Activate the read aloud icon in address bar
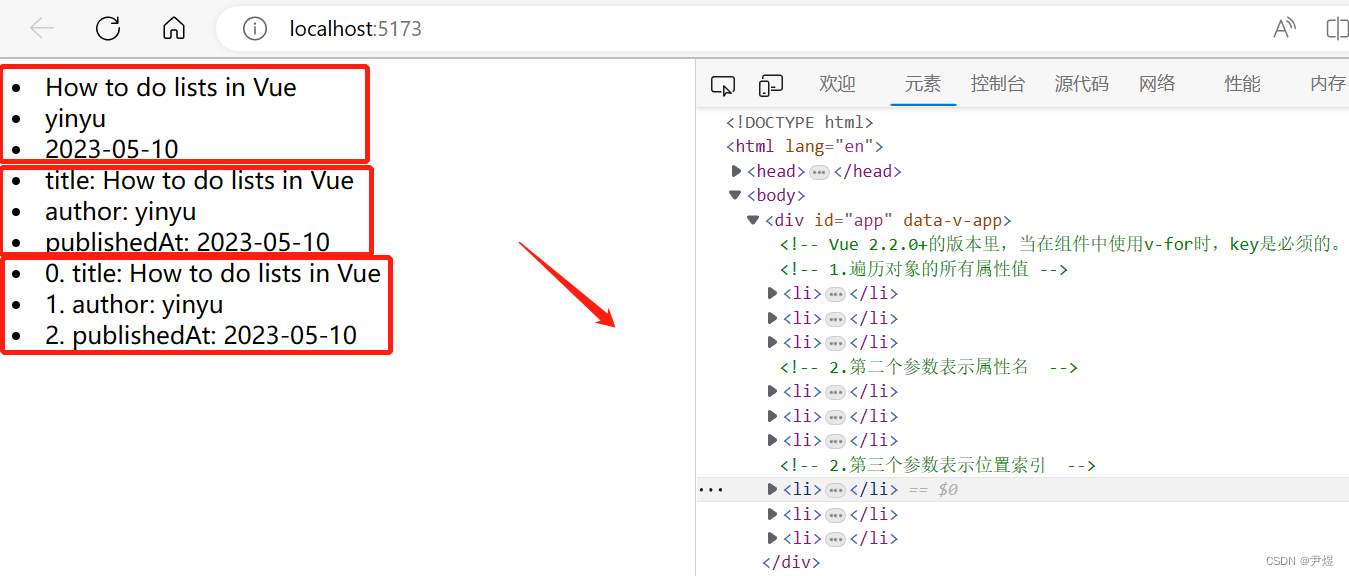The height and width of the screenshot is (576, 1349). click(1285, 28)
